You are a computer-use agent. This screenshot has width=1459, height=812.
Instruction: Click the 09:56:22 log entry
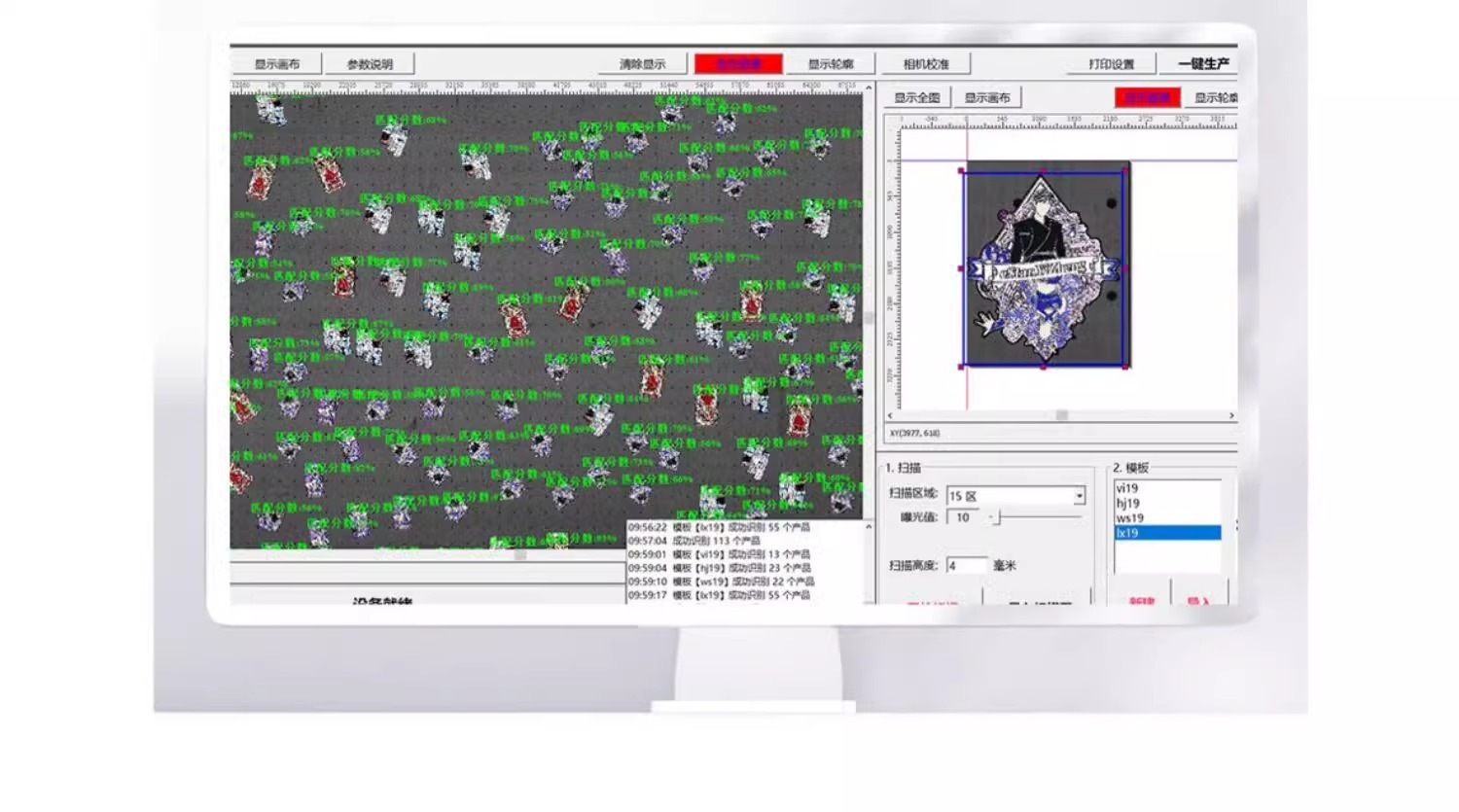tap(719, 527)
